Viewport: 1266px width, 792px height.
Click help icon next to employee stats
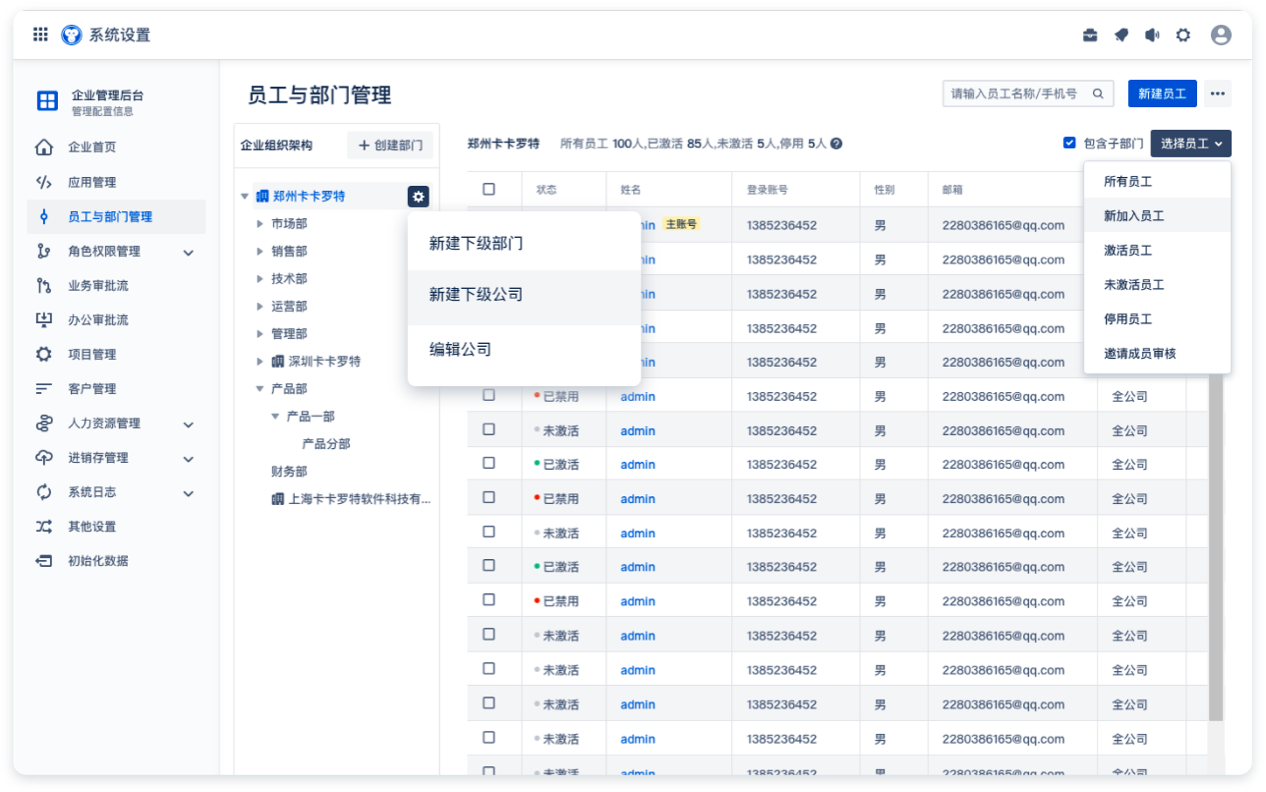click(836, 144)
